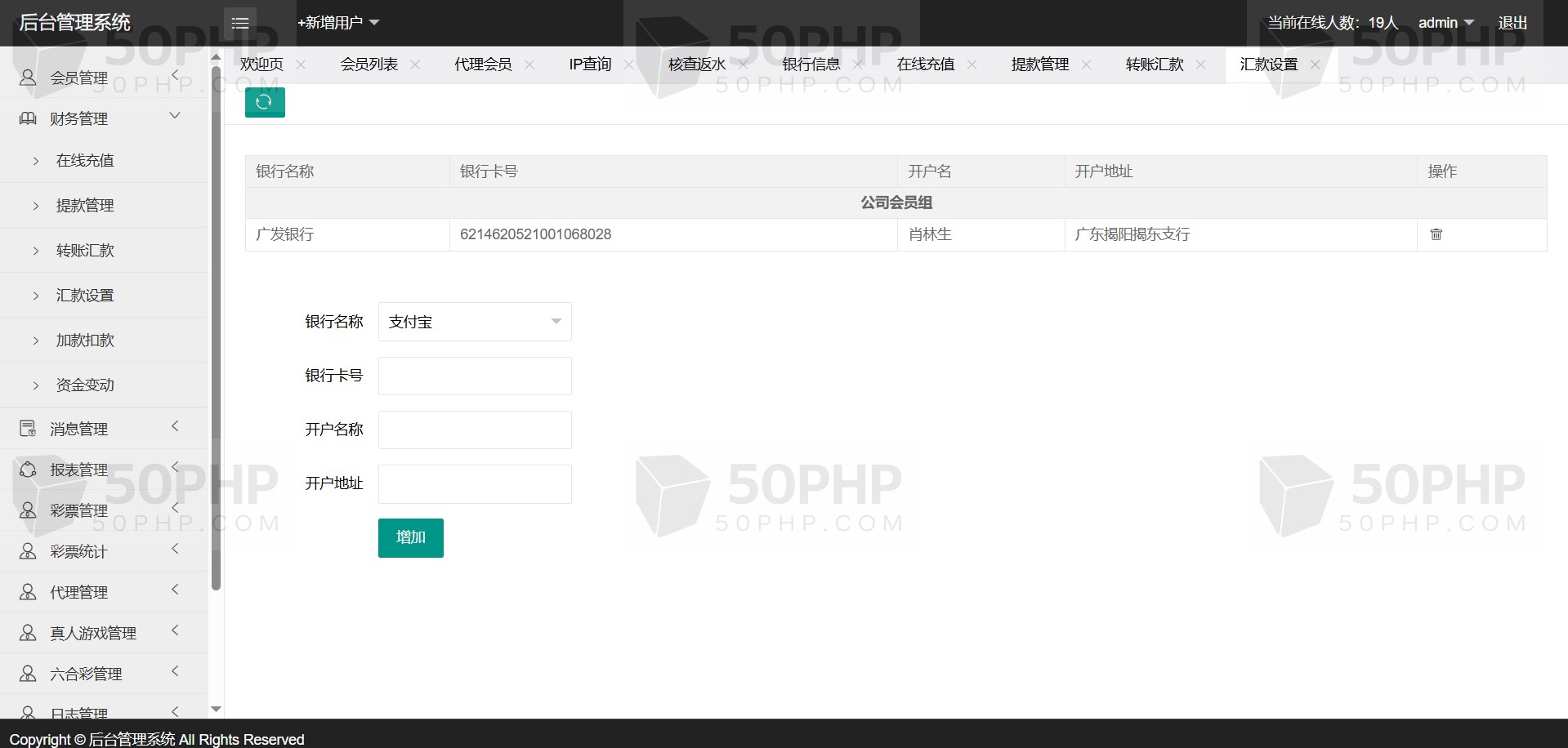Viewport: 1568px width, 748px height.
Task: Open 加款扣款 in the sidebar
Action: [x=85, y=341]
